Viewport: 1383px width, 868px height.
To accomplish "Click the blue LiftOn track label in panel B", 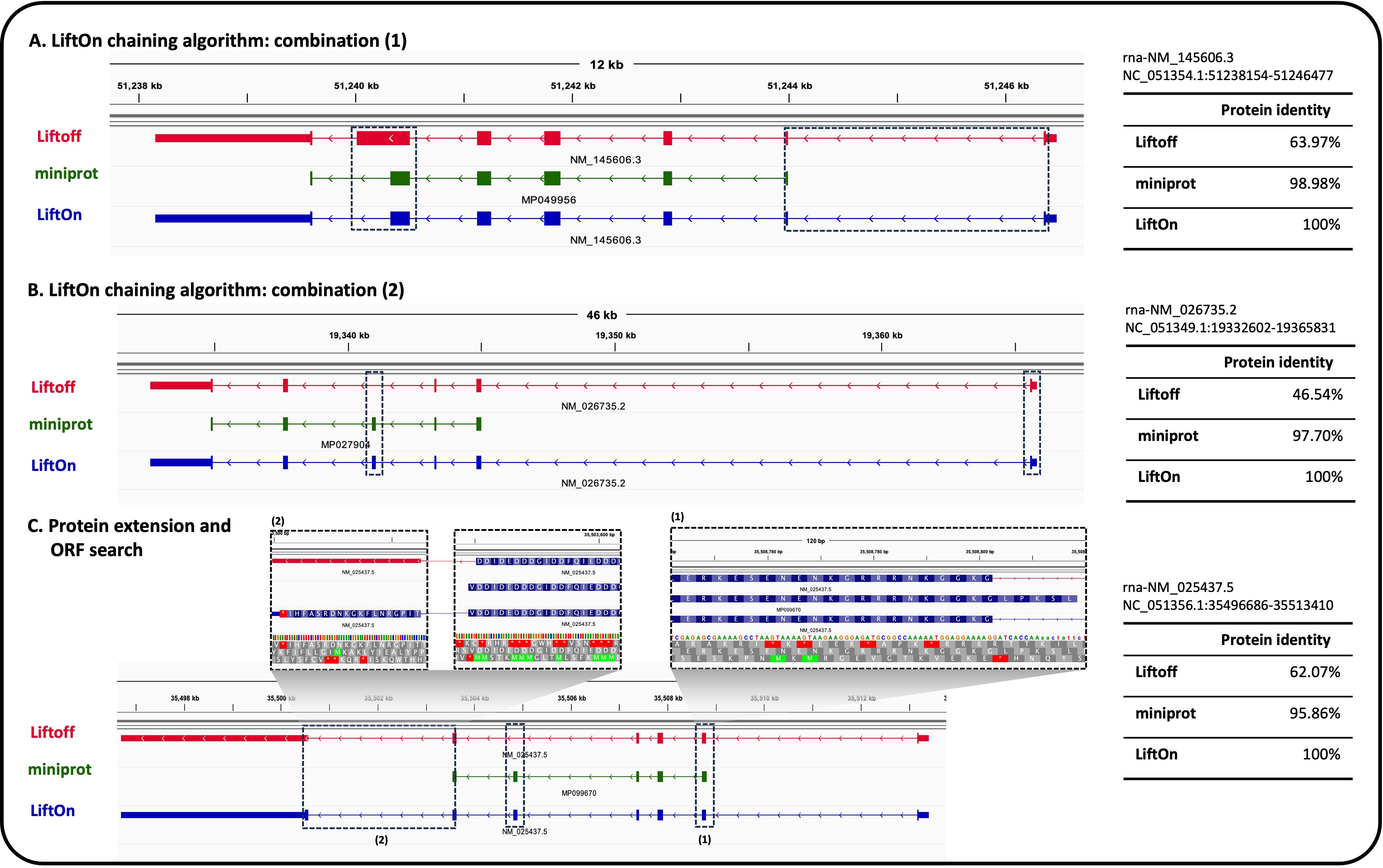I will pyautogui.click(x=53, y=465).
